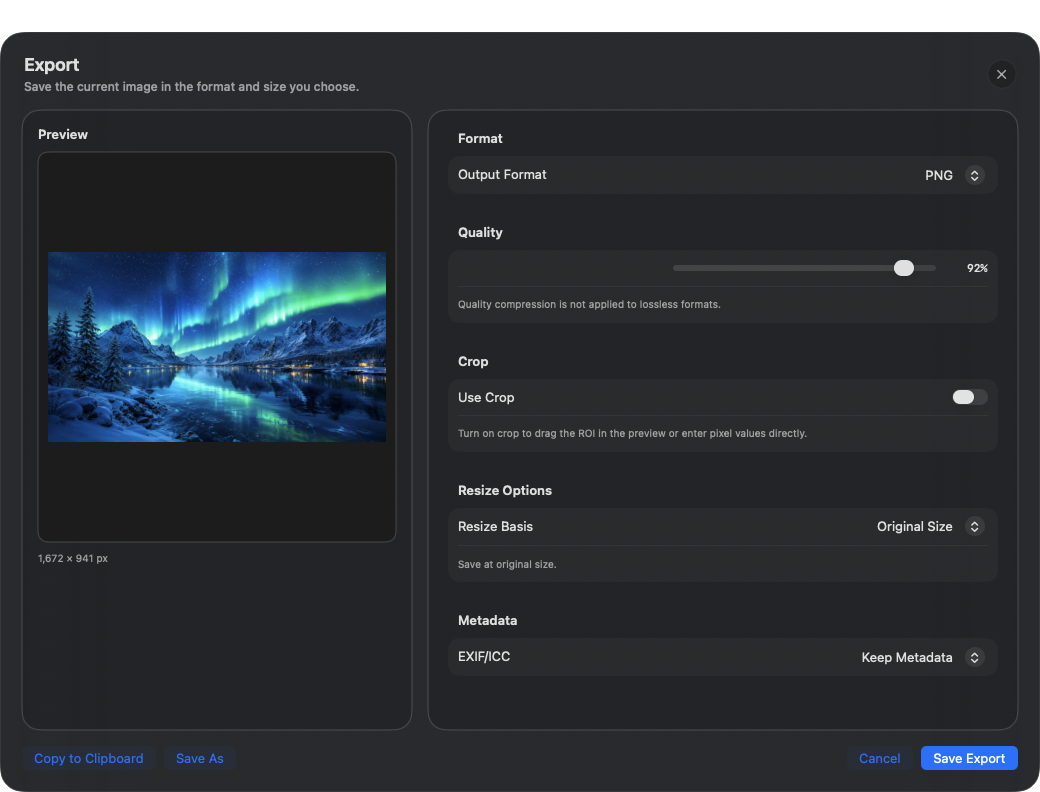Click the 'Save at original size.' hint text

pos(507,564)
